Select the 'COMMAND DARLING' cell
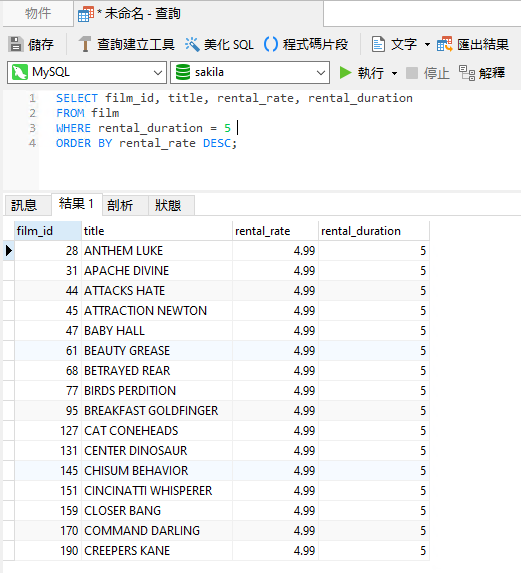Image resolution: width=521 pixels, height=573 pixels. click(x=157, y=531)
